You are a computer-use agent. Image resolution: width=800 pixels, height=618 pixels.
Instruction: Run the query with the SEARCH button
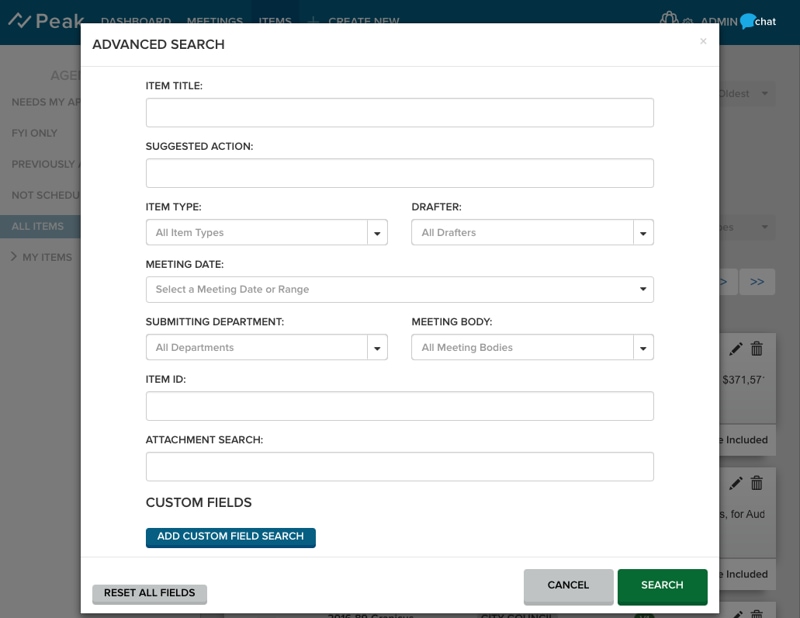(662, 587)
